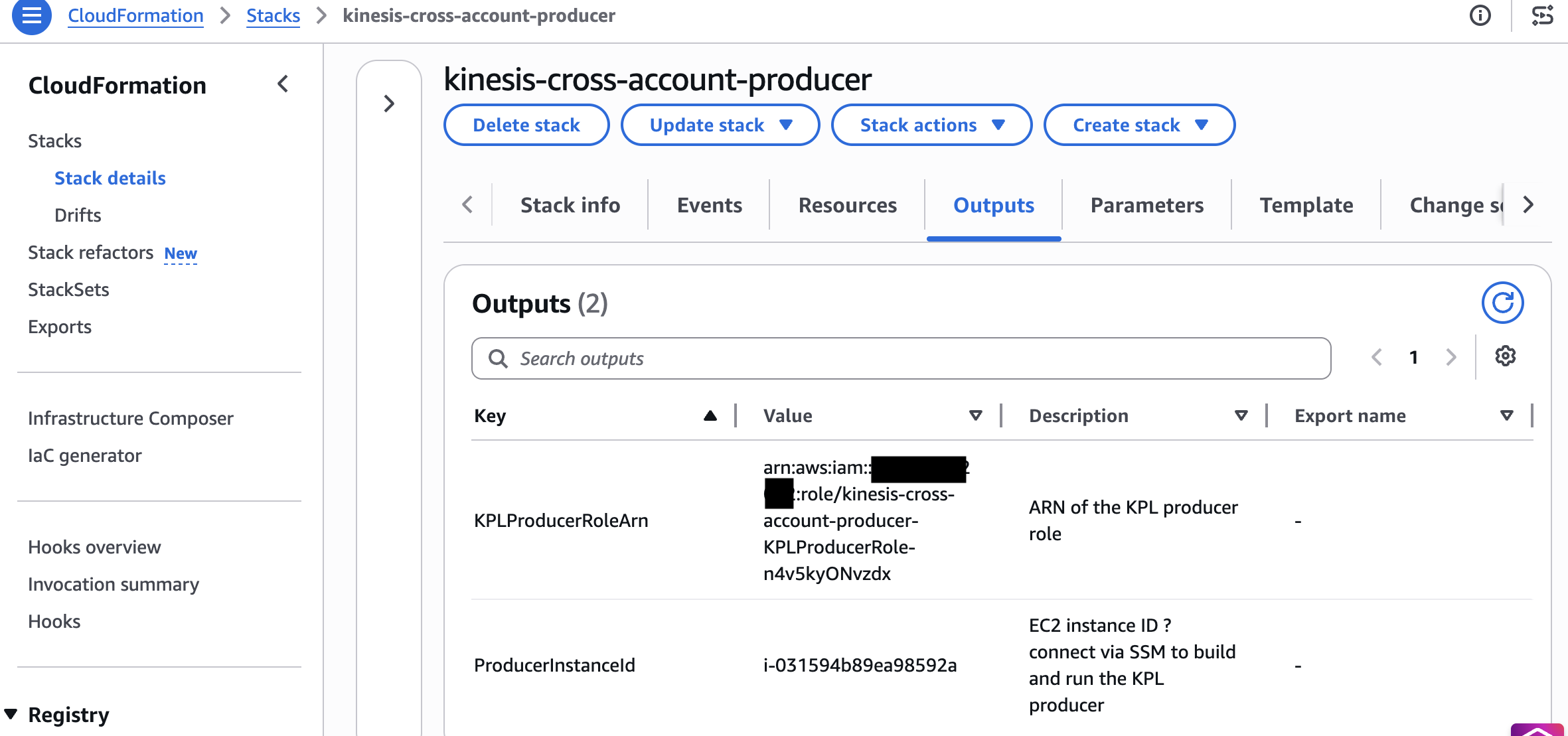
Task: Open the Create stack dropdown
Action: pos(1139,125)
